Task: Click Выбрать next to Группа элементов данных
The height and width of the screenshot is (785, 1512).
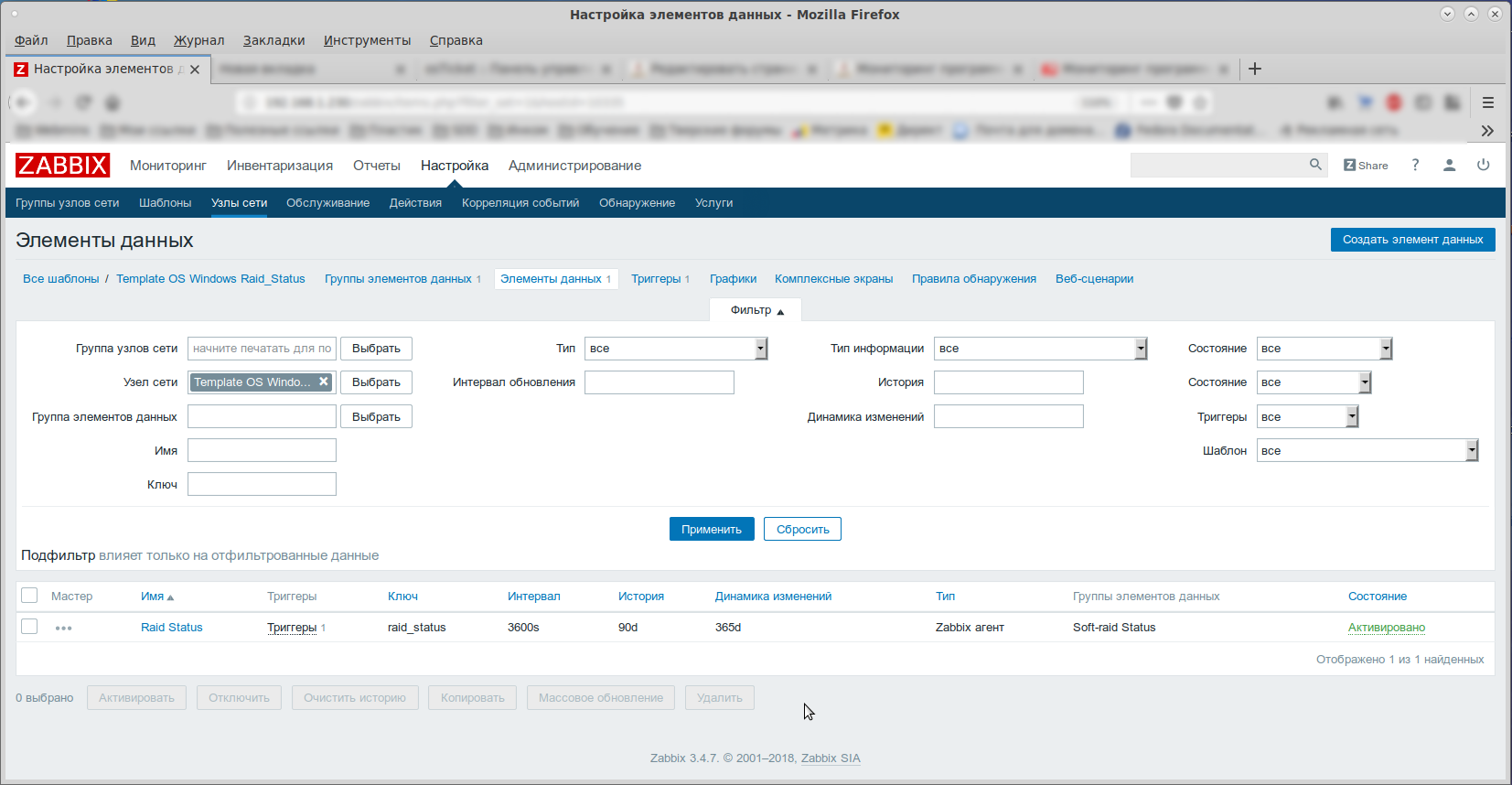Action: pos(376,416)
